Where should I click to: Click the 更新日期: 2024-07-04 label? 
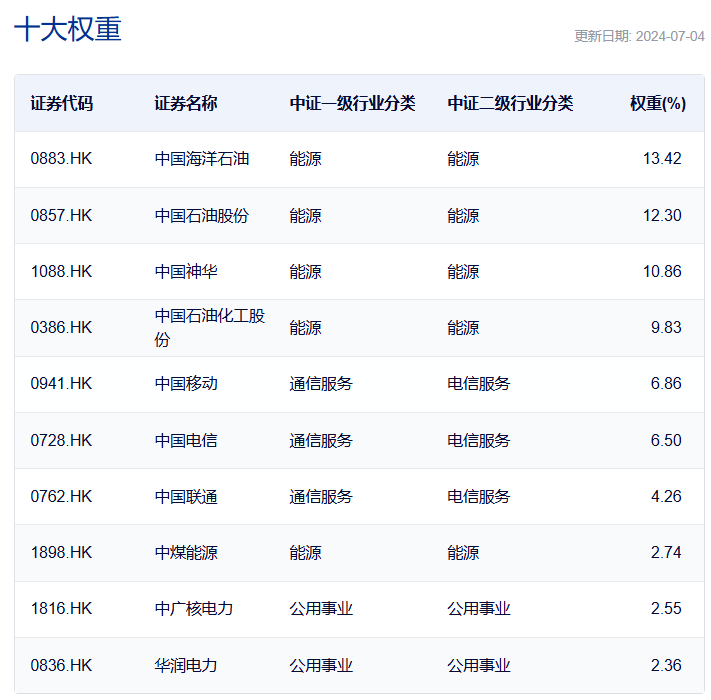pyautogui.click(x=639, y=36)
